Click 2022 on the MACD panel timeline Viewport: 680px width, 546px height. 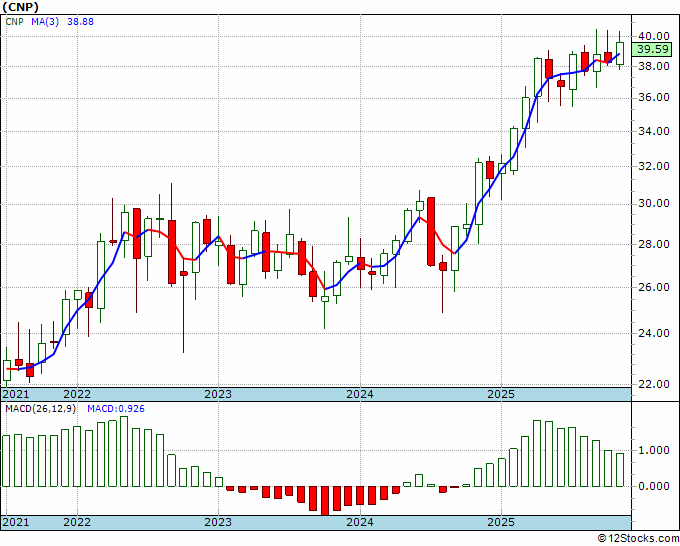(x=77, y=522)
